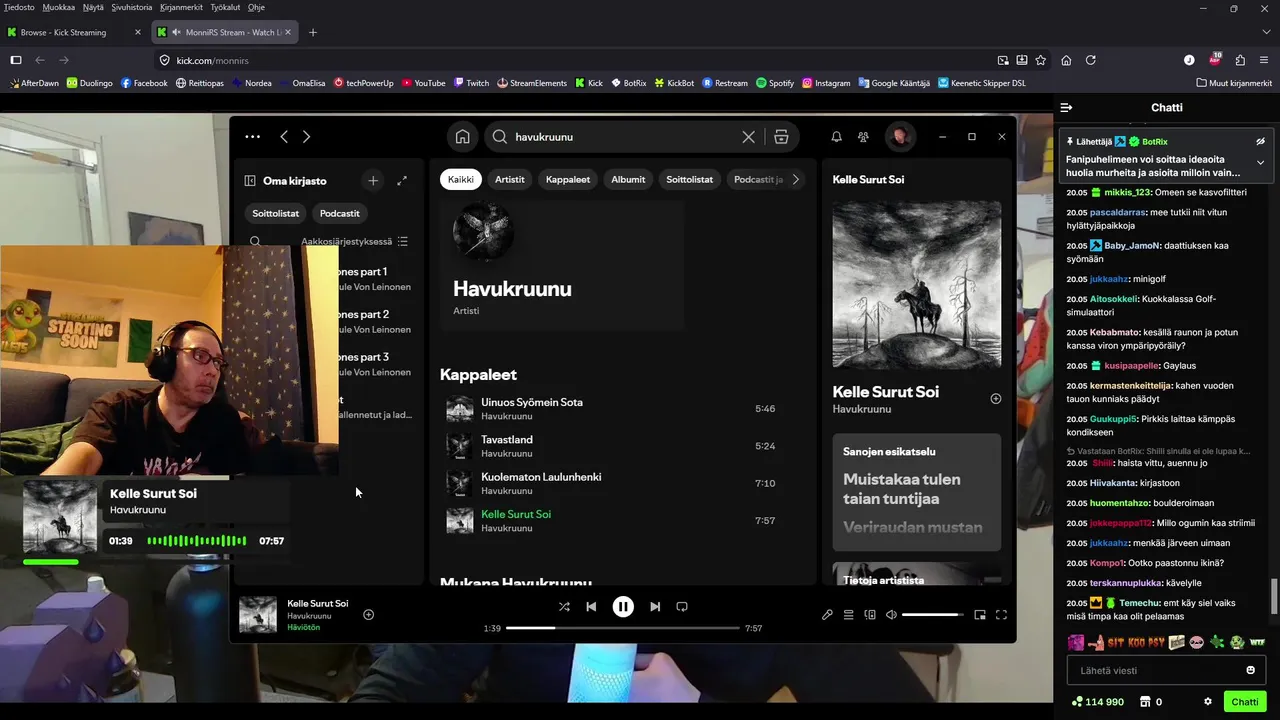Open Spotify Browse icon next to search
Image resolution: width=1280 pixels, height=720 pixels.
coord(781,137)
